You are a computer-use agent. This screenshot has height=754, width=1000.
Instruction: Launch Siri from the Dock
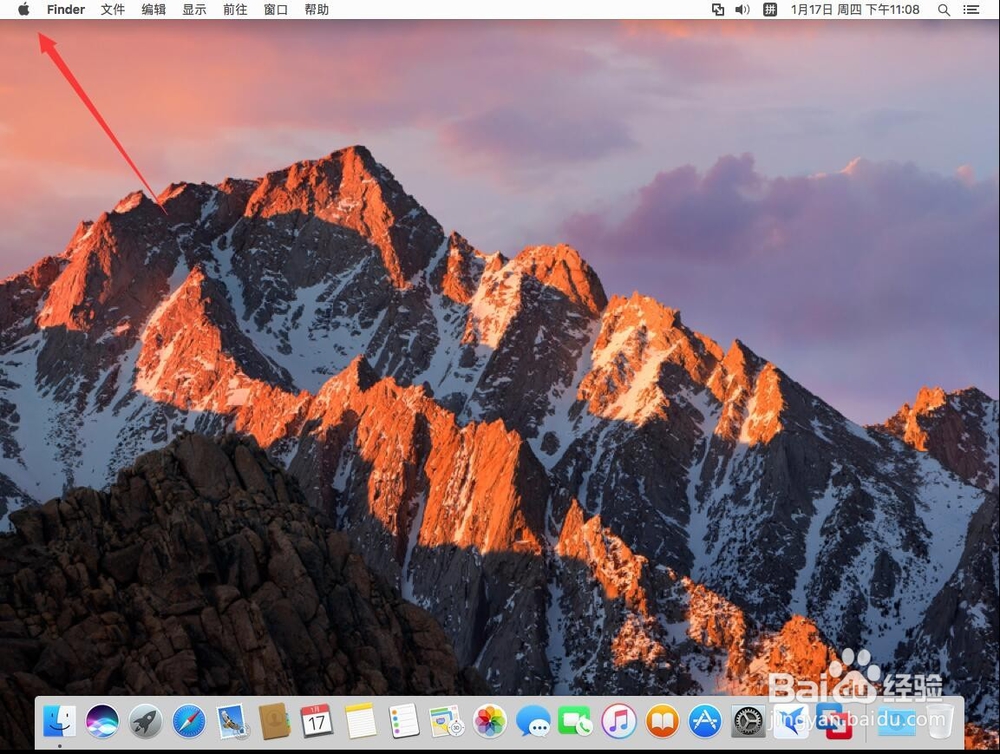point(102,721)
